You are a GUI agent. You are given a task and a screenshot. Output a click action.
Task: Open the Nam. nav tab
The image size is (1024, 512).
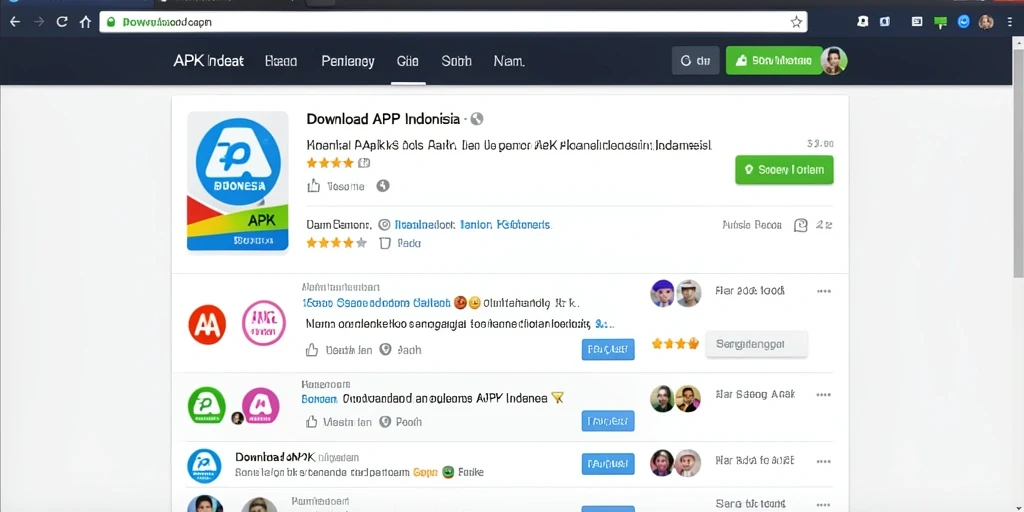(x=509, y=61)
